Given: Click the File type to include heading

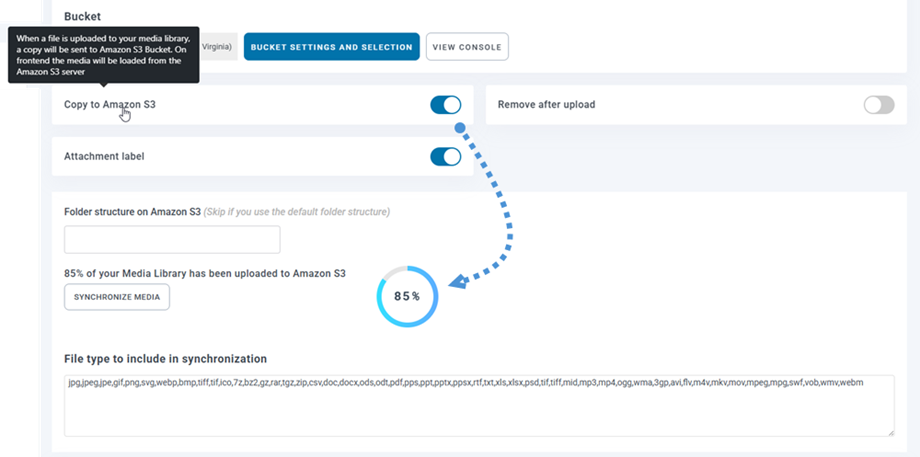Looking at the screenshot, I should (165, 359).
